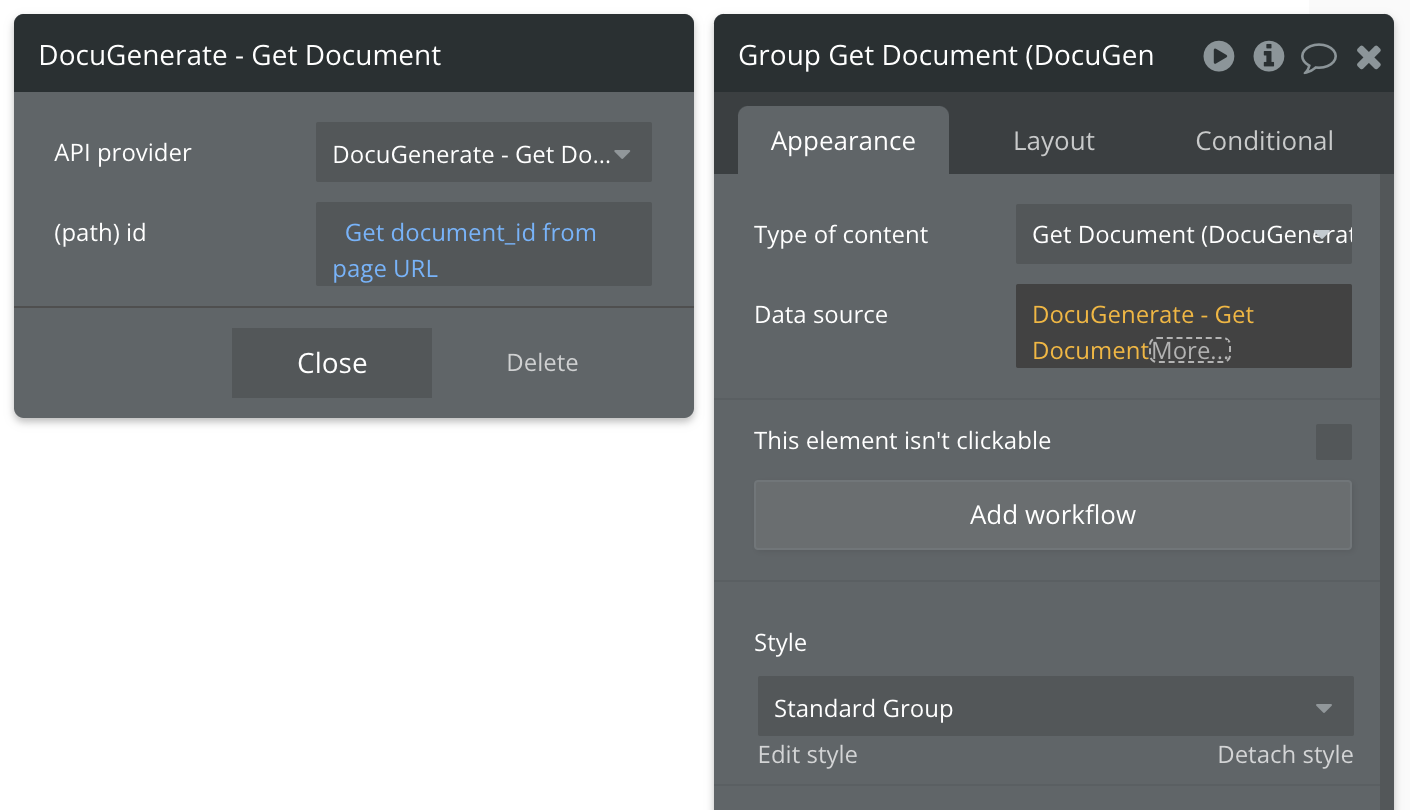Open the info icon in Group panel header
Viewport: 1410px width, 810px height.
click(1268, 56)
